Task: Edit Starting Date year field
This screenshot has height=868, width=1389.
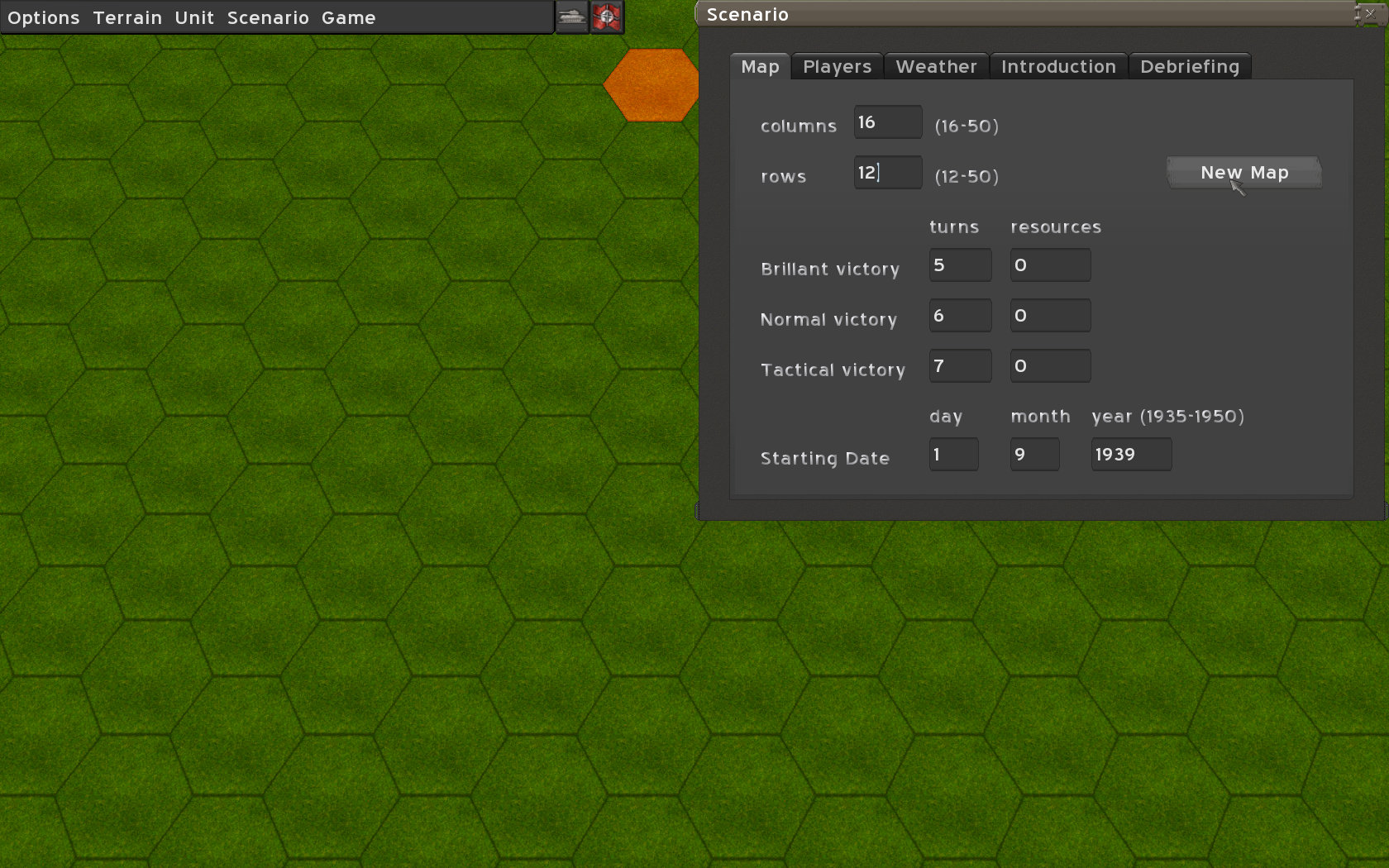Action: pos(1131,455)
